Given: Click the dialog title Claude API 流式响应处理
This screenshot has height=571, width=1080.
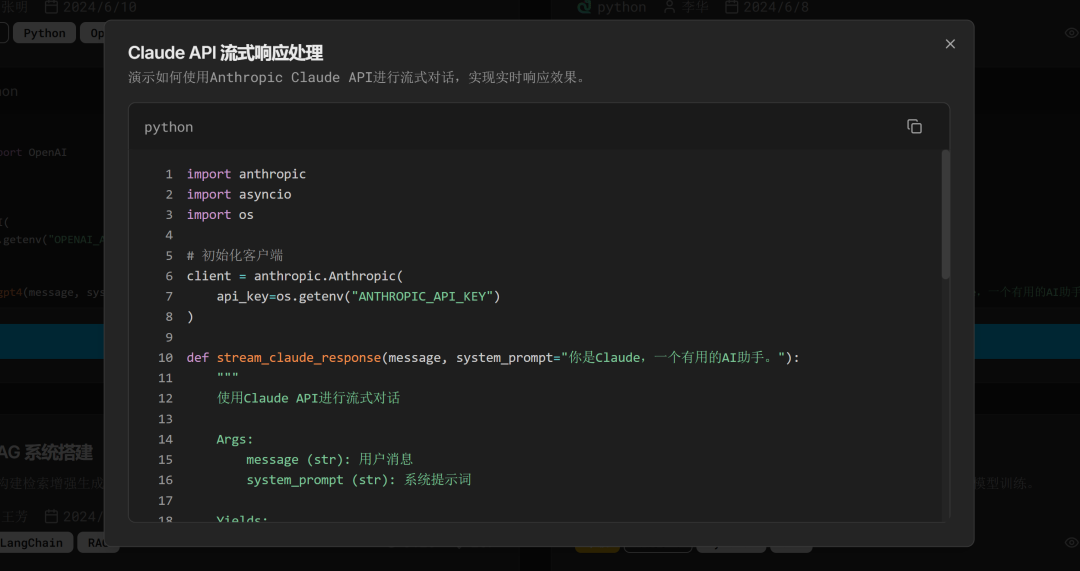Looking at the screenshot, I should (x=225, y=53).
